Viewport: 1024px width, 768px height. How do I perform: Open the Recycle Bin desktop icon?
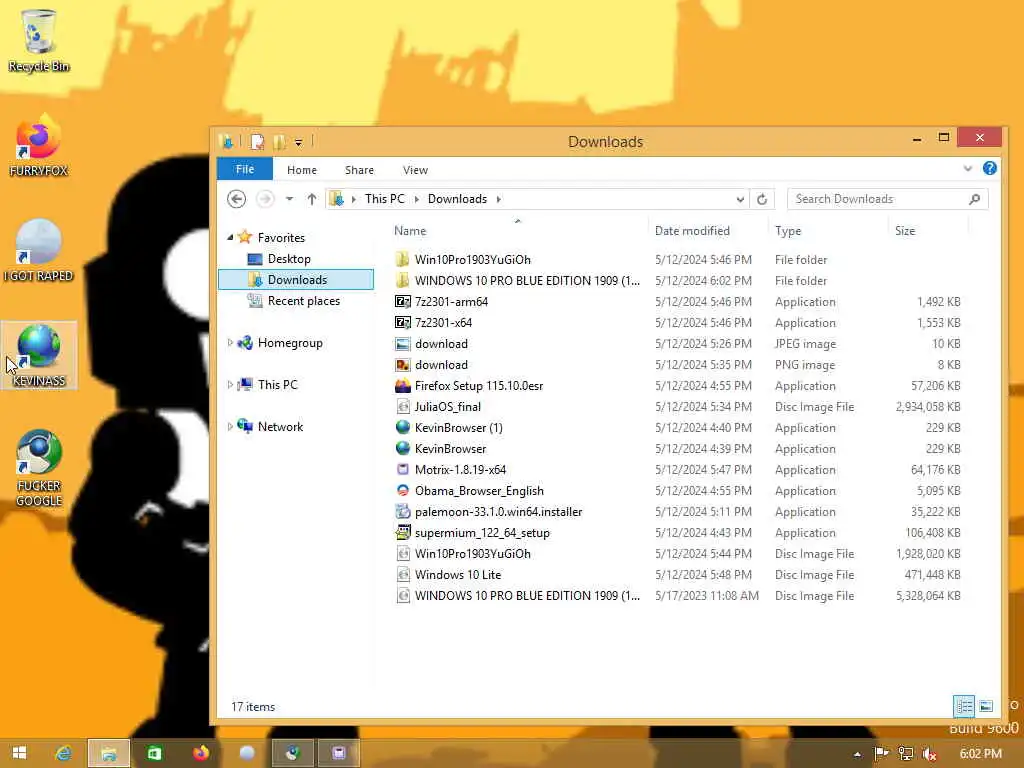pos(39,39)
